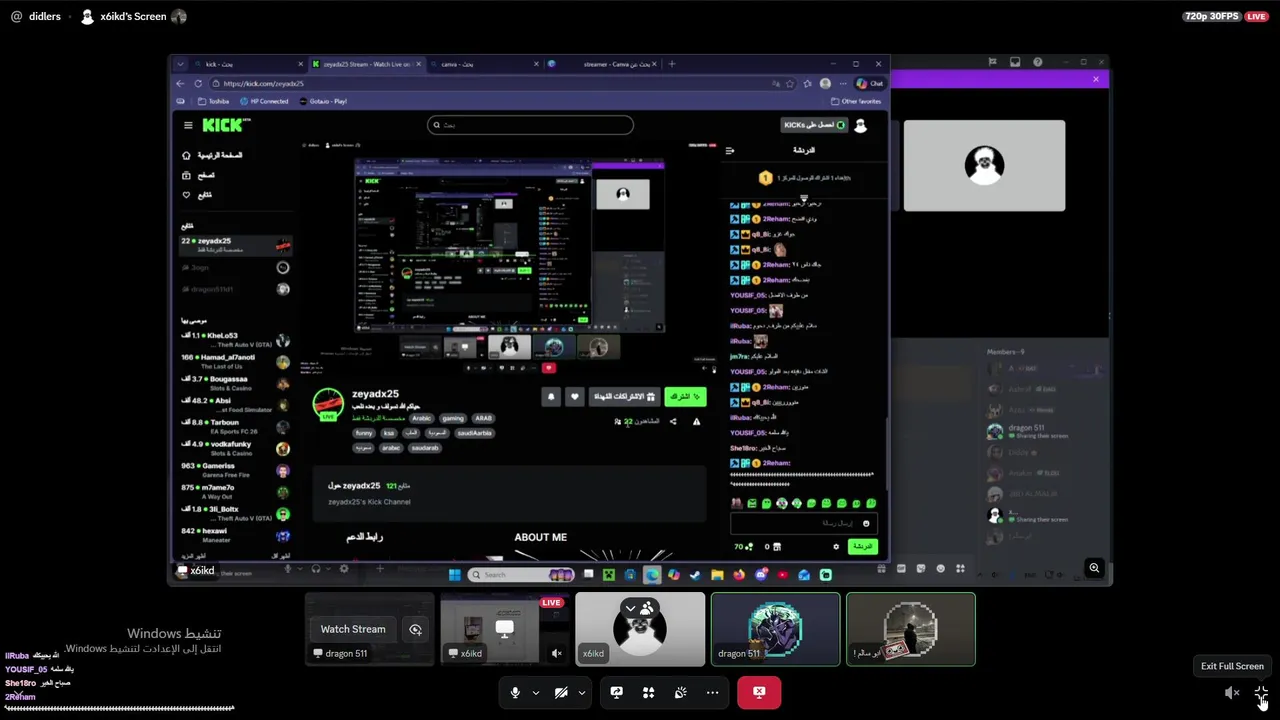The image size is (1280, 720).
Task: Open Kick Browse sidebar item in stream
Action: coord(199,175)
